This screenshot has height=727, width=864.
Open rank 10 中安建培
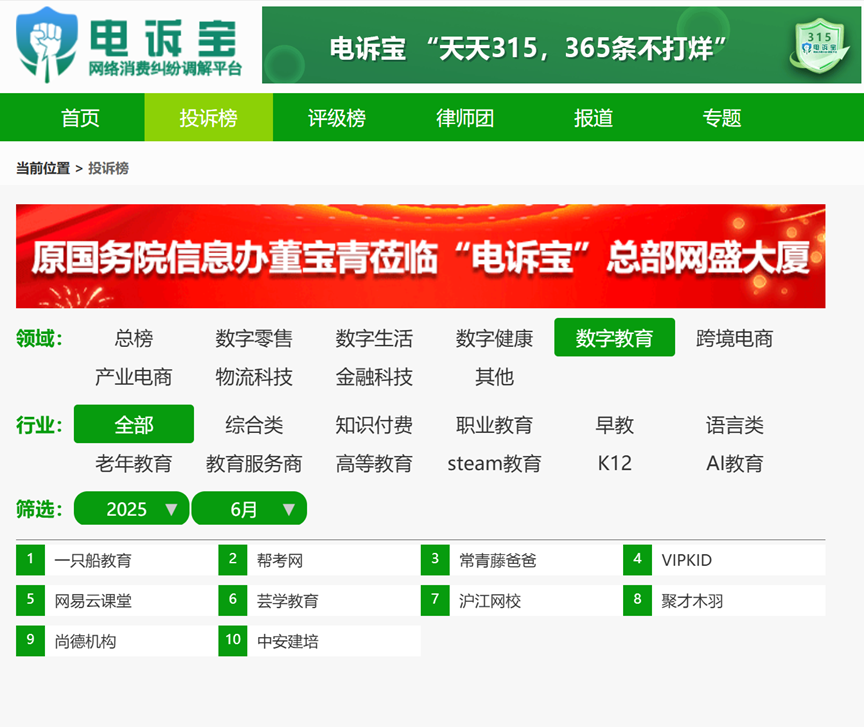coord(319,641)
